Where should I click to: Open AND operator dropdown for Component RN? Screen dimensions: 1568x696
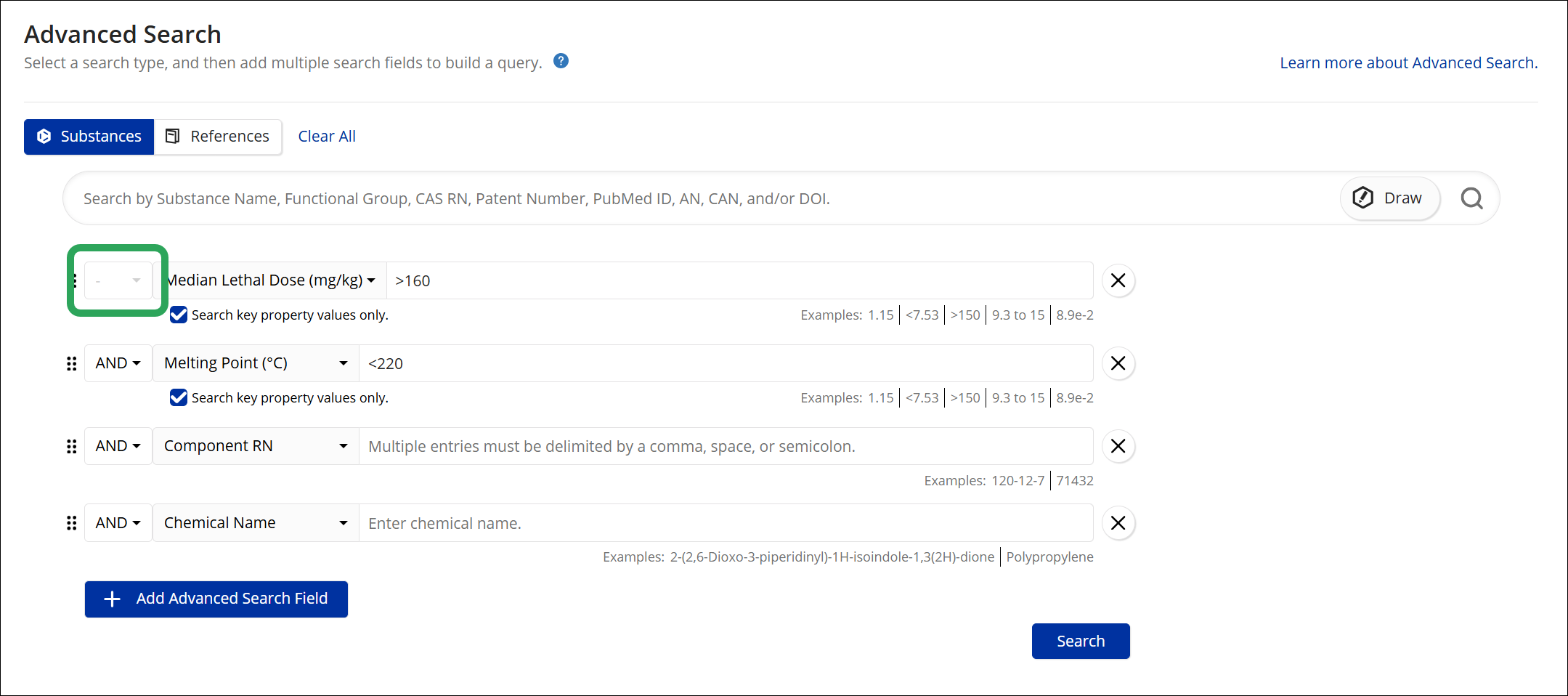pyautogui.click(x=118, y=446)
